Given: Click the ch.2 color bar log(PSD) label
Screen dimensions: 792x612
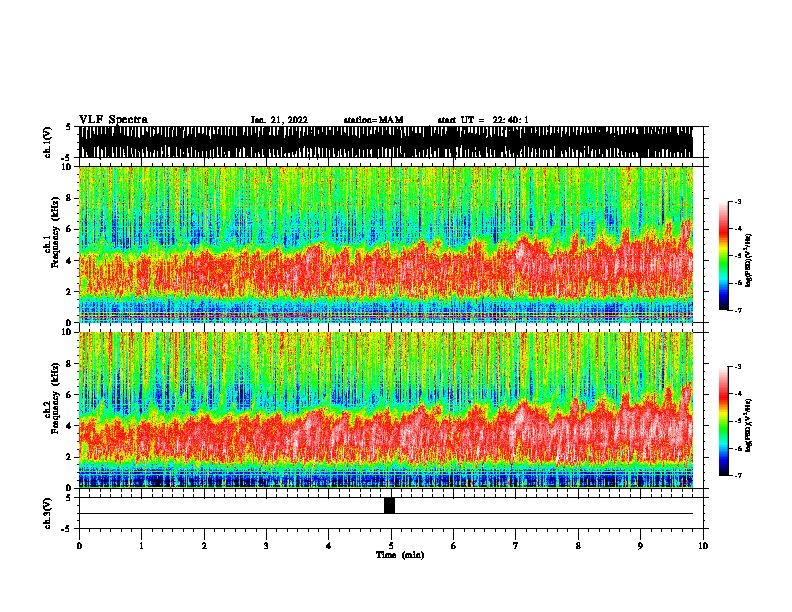Looking at the screenshot, I should [748, 425].
